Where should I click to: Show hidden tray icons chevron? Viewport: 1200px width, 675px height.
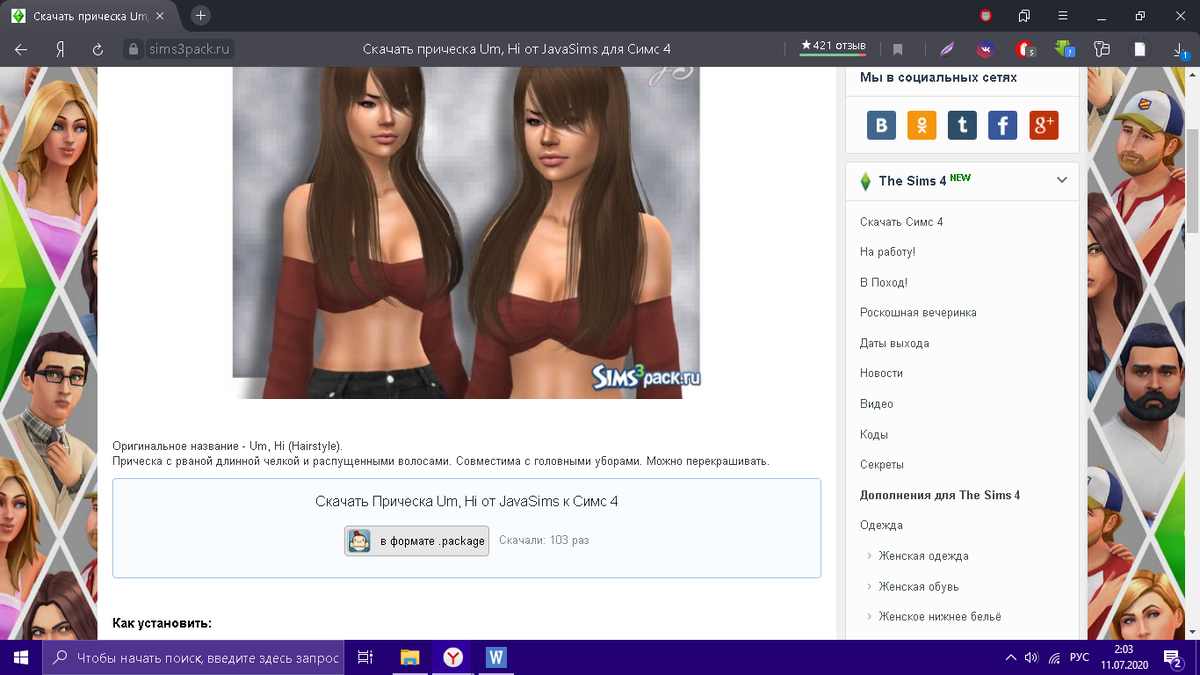(1009, 657)
